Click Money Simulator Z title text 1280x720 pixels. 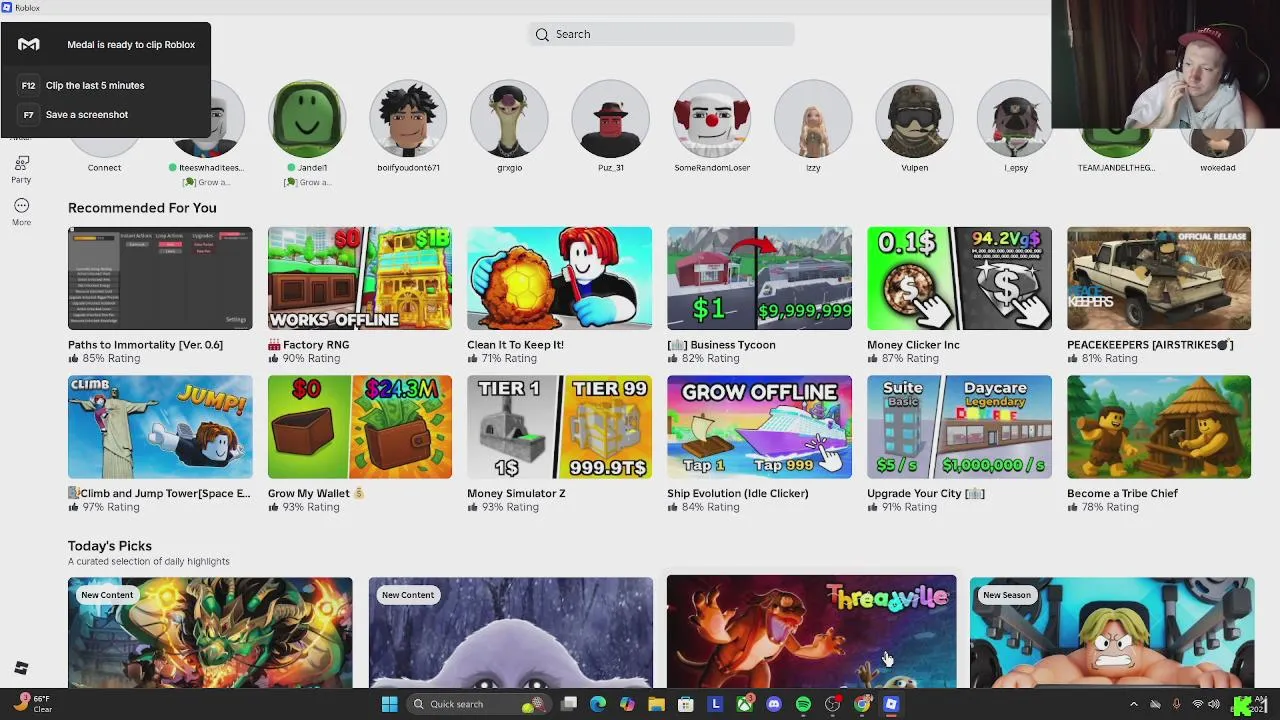tap(516, 493)
